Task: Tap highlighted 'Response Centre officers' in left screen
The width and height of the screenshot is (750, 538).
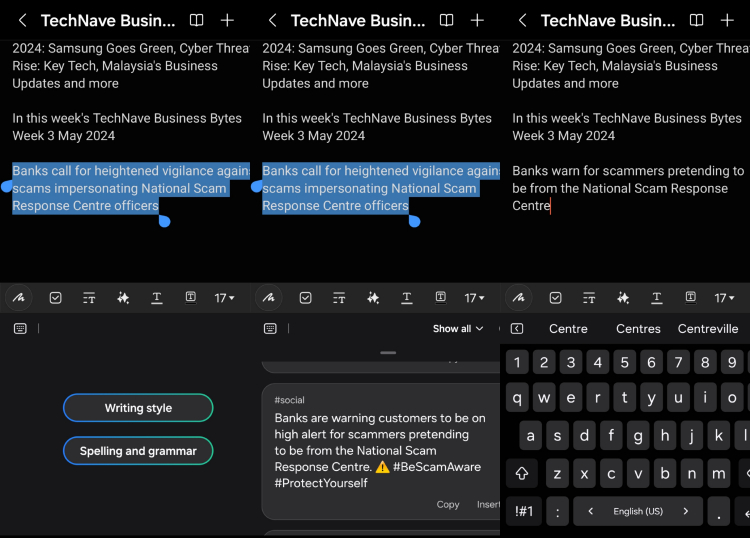Action: [x=85, y=206]
